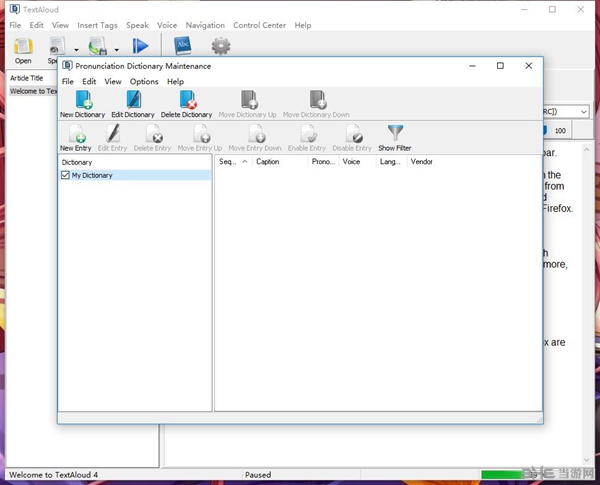
Task: Click Open icon in TextAloud toolbar
Action: tap(23, 46)
